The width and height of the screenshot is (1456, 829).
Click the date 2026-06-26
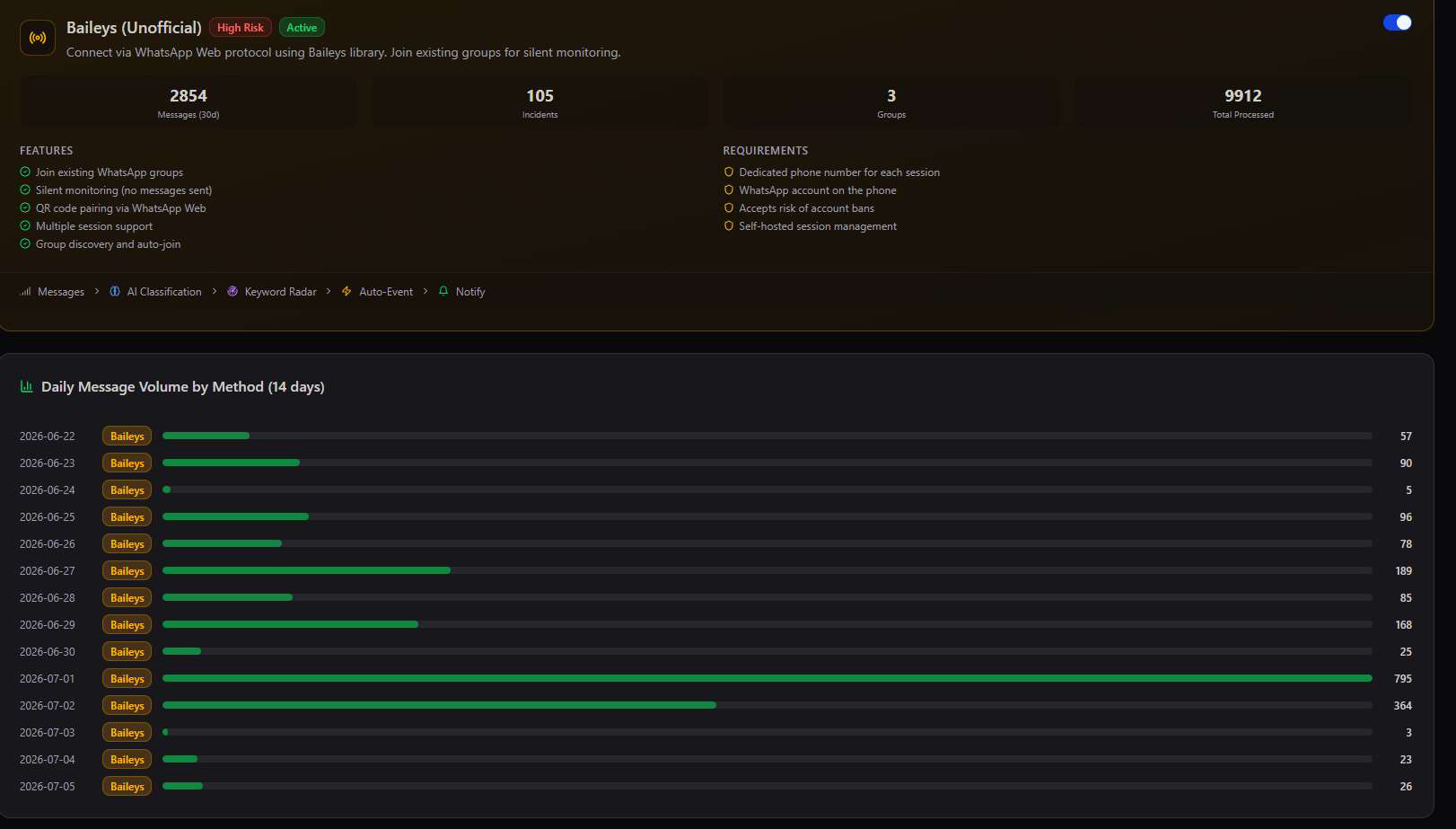click(x=48, y=544)
